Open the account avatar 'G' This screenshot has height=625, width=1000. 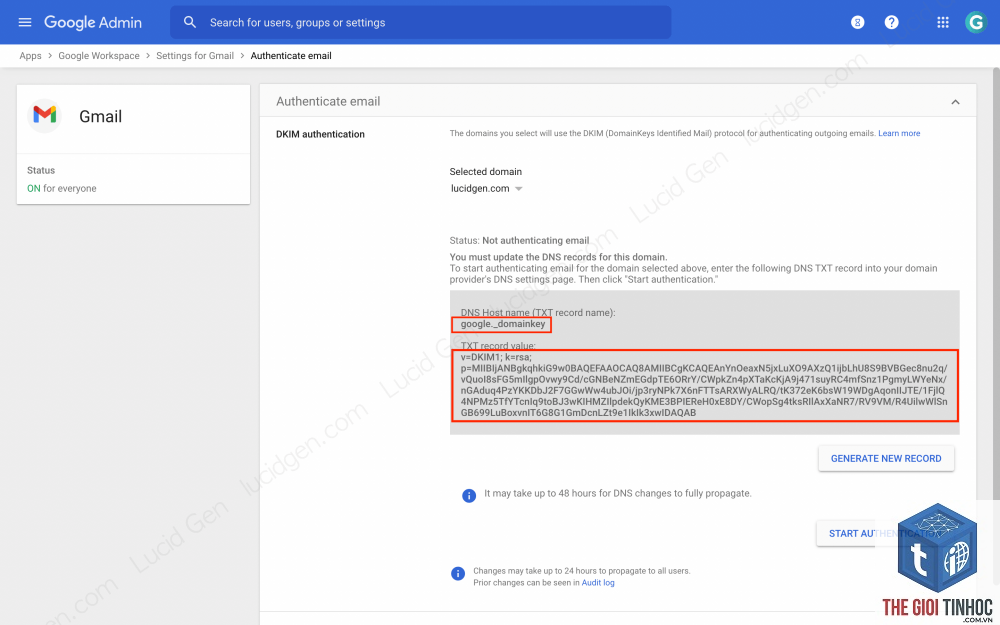click(976, 22)
